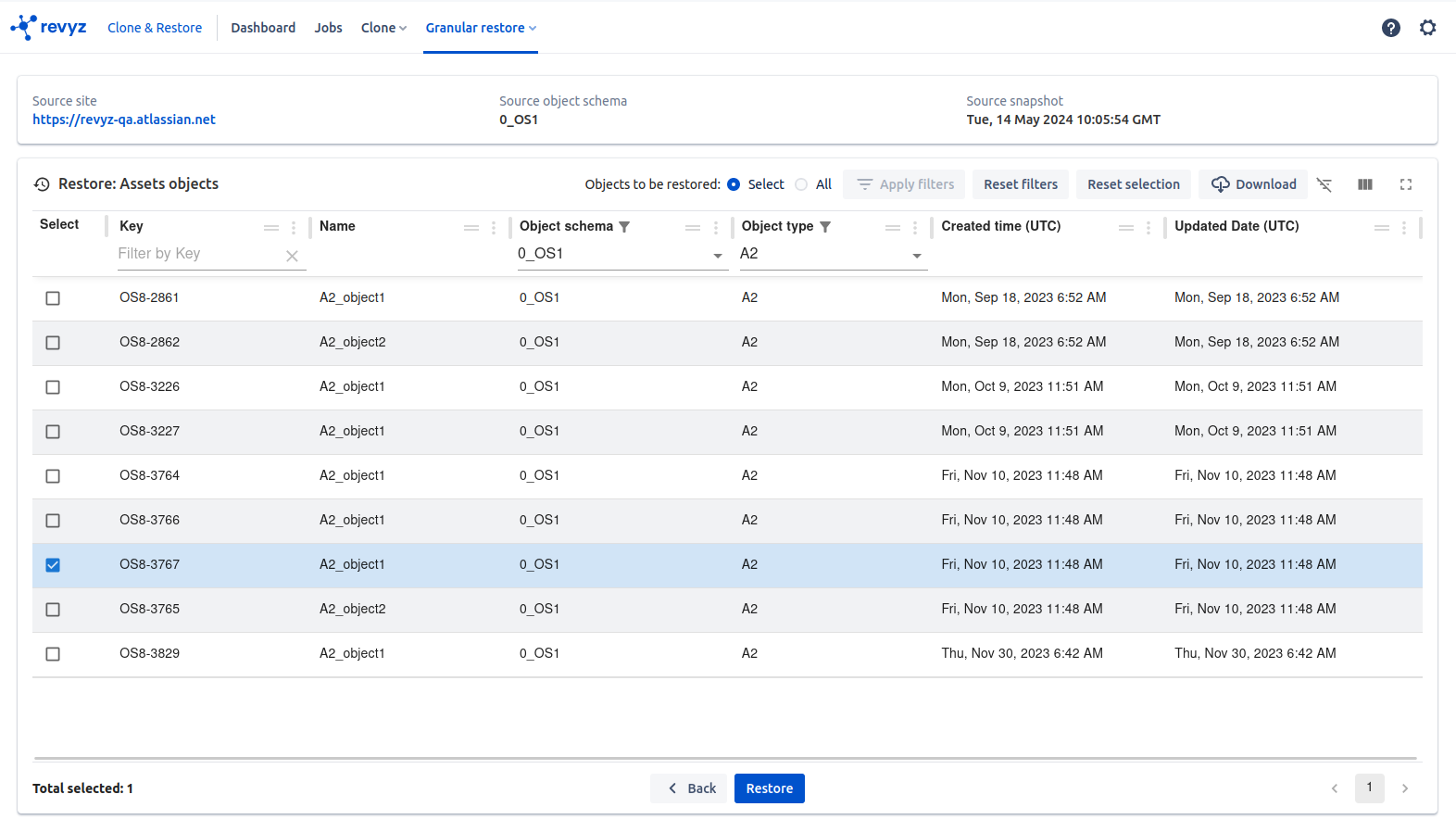
Task: Open the Object schema 0_OS1 filter dropdown
Action: pyautogui.click(x=621, y=254)
